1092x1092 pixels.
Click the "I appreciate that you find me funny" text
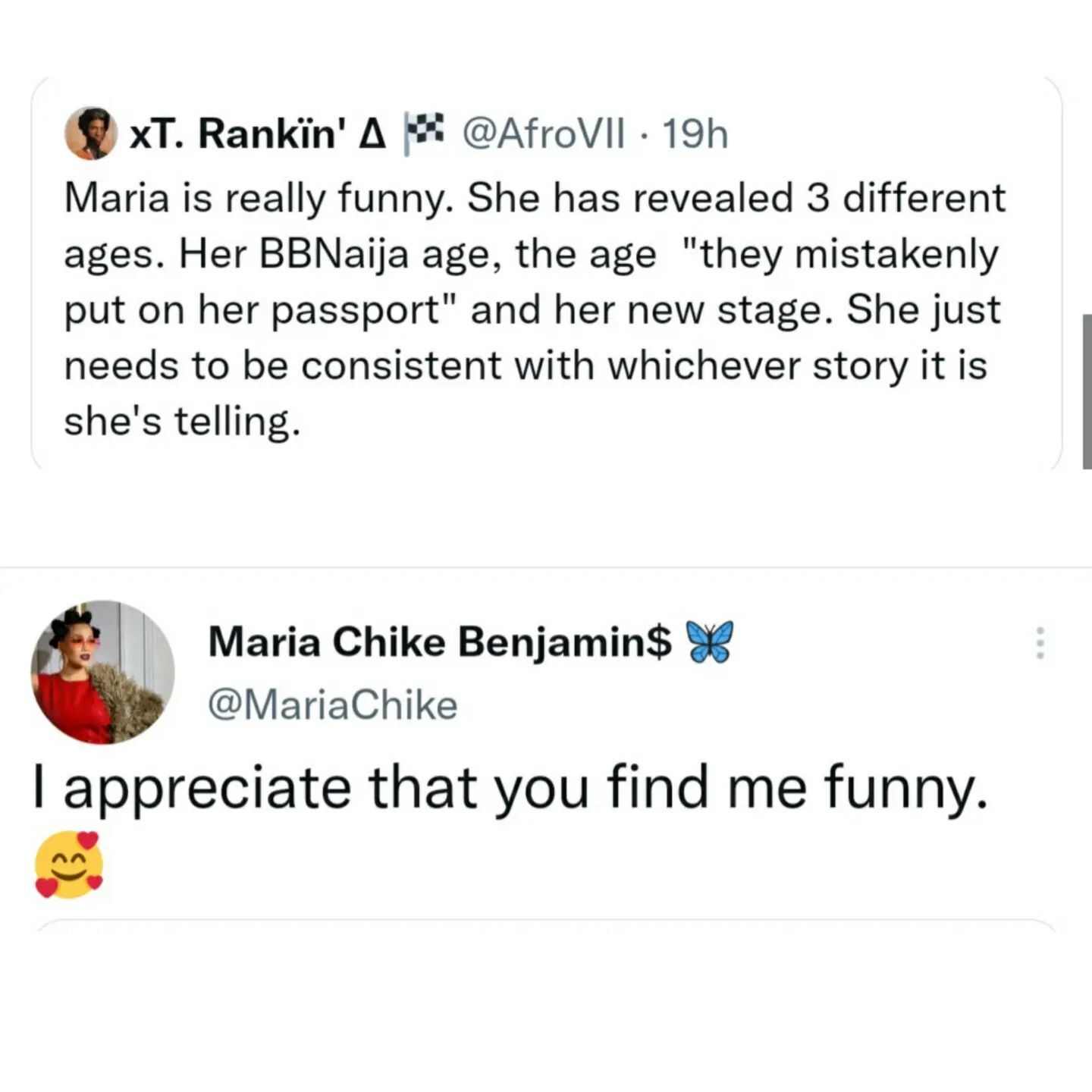tap(512, 789)
